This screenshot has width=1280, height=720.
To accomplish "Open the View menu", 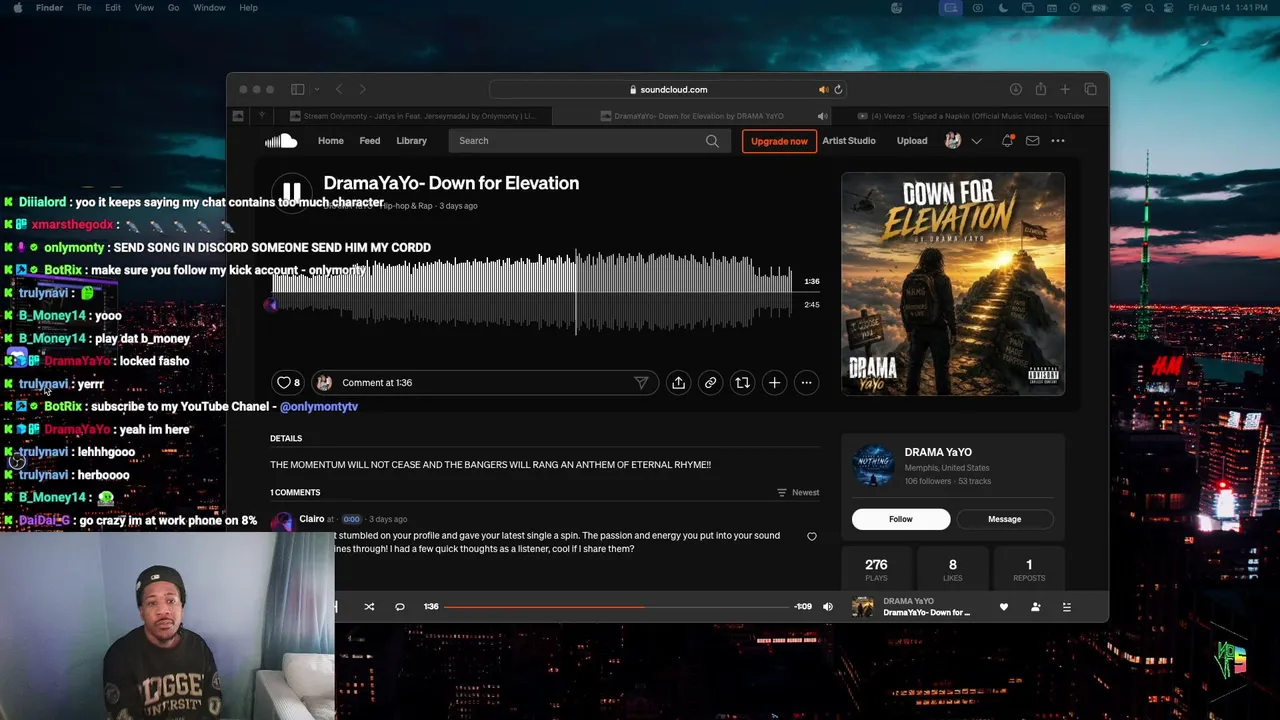I will tap(144, 8).
